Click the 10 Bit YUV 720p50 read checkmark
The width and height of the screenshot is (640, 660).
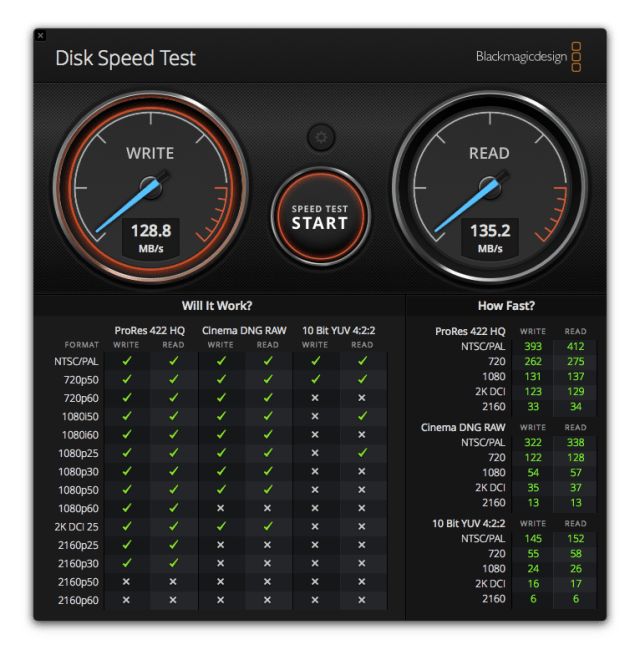pyautogui.click(x=362, y=379)
